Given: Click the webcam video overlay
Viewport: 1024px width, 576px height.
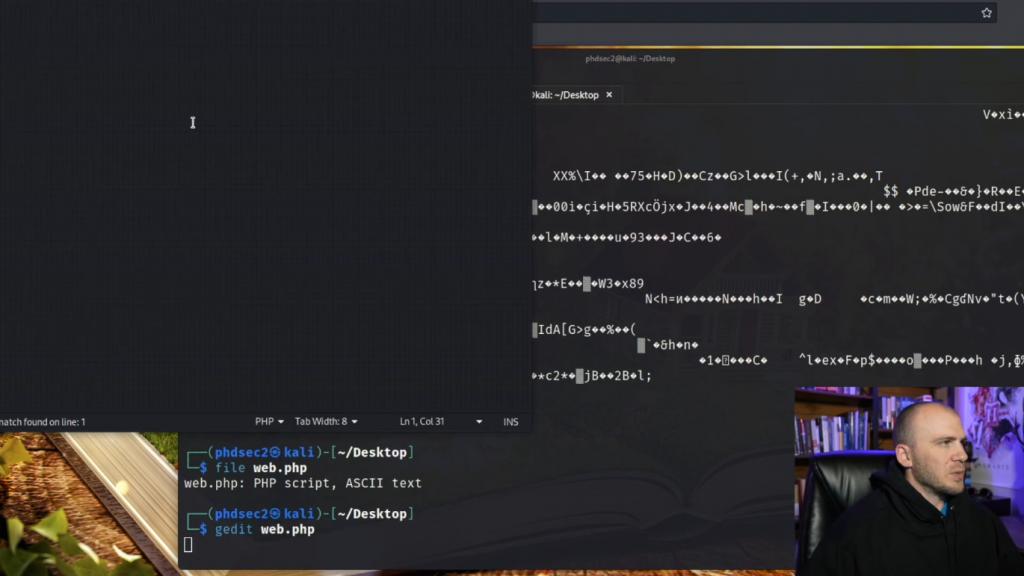Looking at the screenshot, I should (x=909, y=481).
